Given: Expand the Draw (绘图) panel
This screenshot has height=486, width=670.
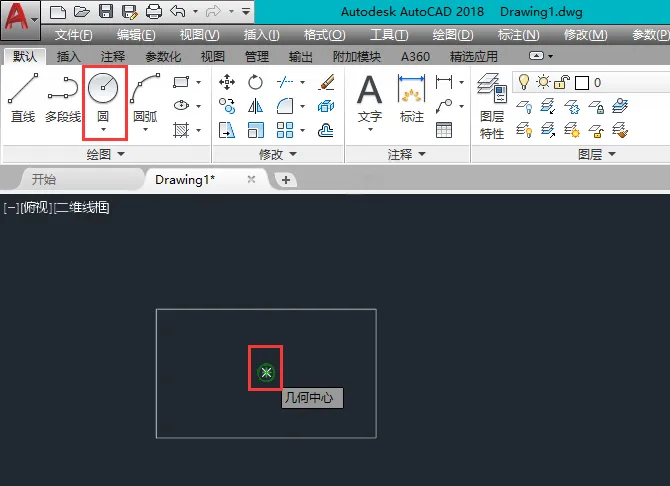Looking at the screenshot, I should (105, 154).
